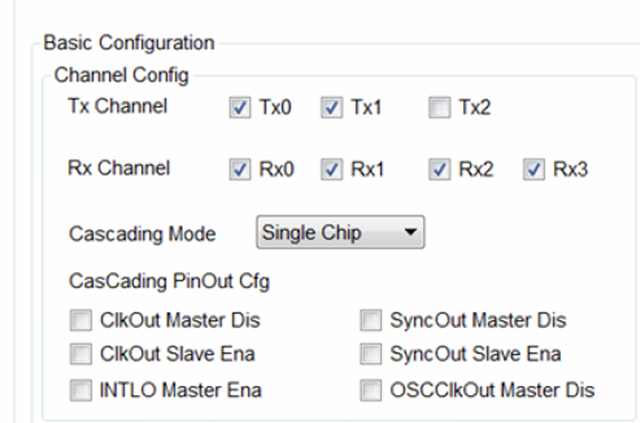640x423 pixels.
Task: Check SyncOut Master Dis option
Action: click(x=370, y=321)
